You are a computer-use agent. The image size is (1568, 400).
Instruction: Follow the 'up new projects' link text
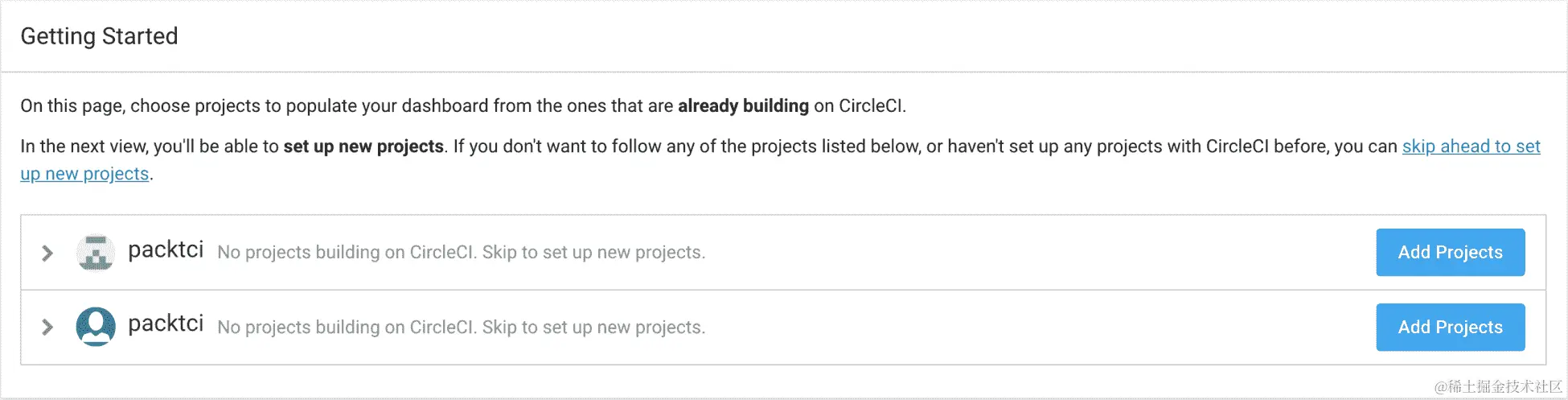84,174
